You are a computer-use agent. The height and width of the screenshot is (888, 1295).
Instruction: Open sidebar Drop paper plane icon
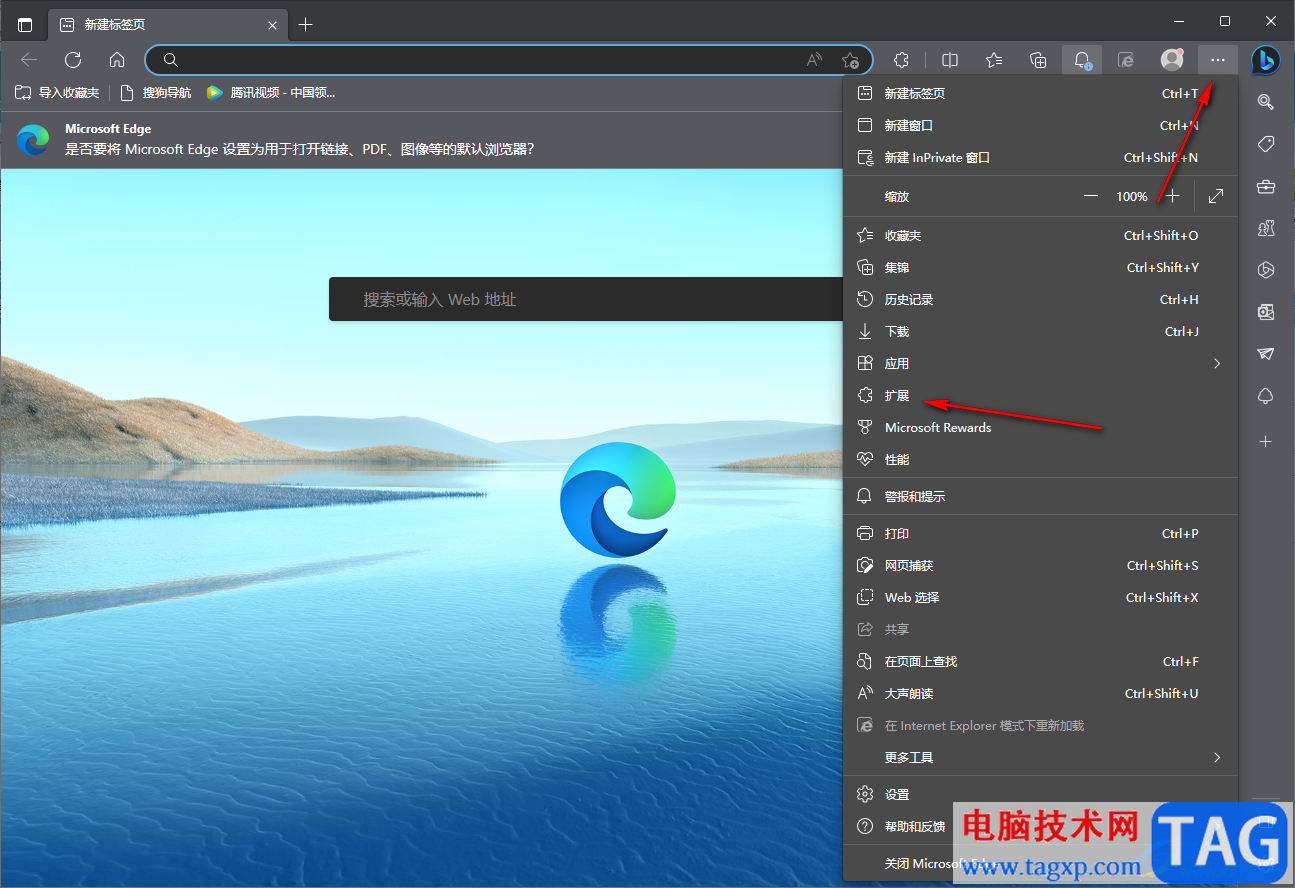point(1265,354)
